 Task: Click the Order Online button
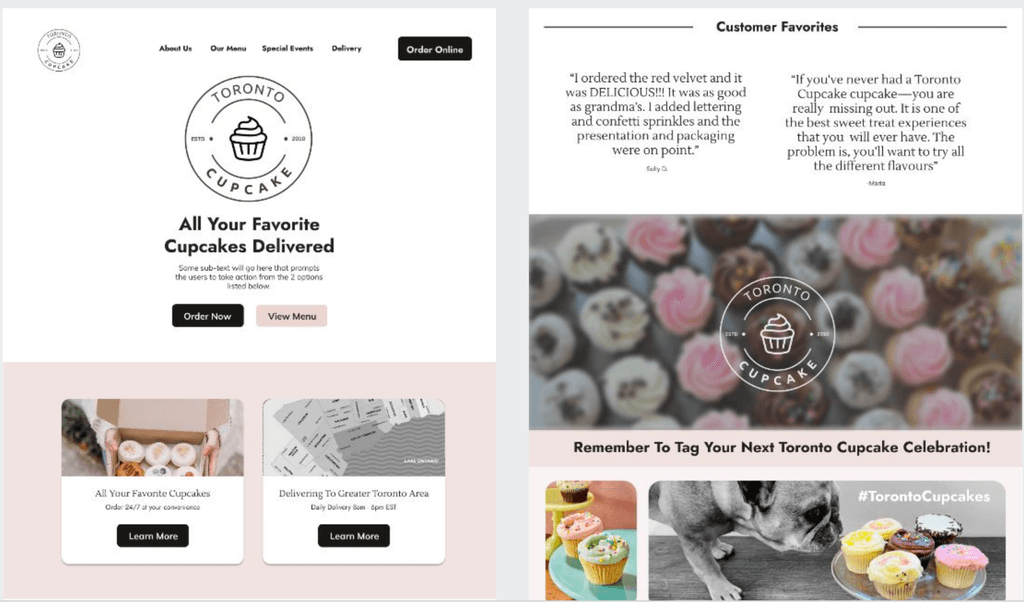435,49
